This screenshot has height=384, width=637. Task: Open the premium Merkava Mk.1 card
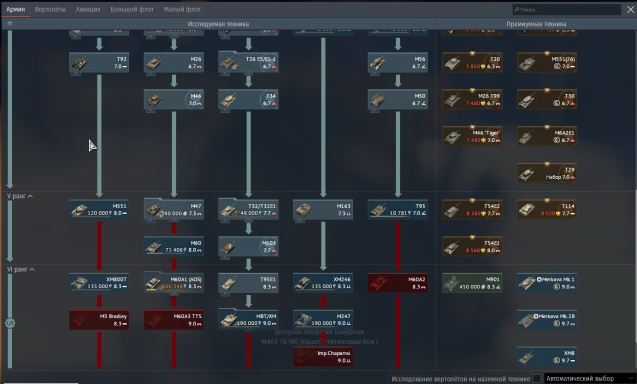[x=547, y=283]
